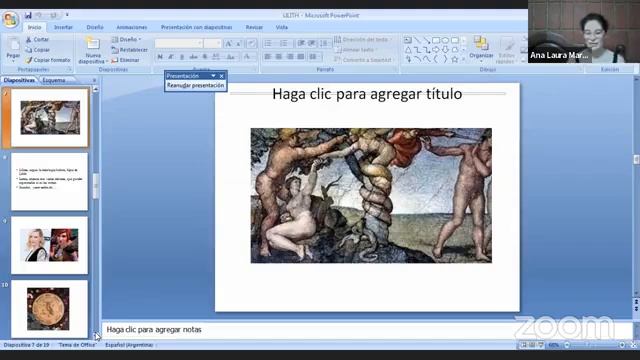
Task: Click the Copiar button
Action: click(37, 50)
